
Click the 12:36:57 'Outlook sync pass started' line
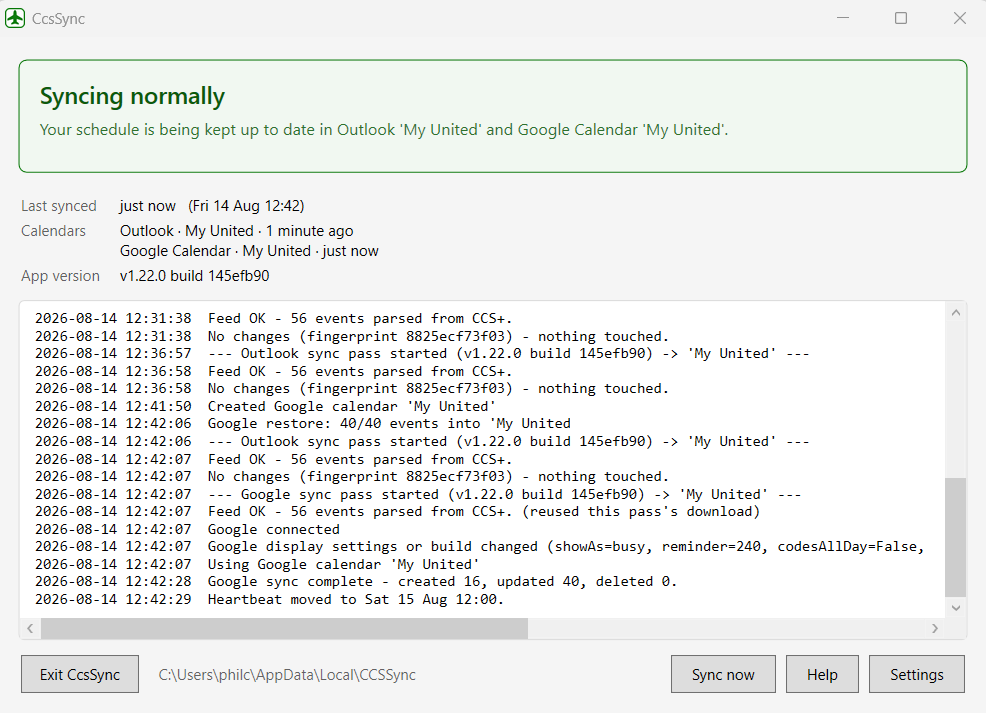(x=422, y=353)
